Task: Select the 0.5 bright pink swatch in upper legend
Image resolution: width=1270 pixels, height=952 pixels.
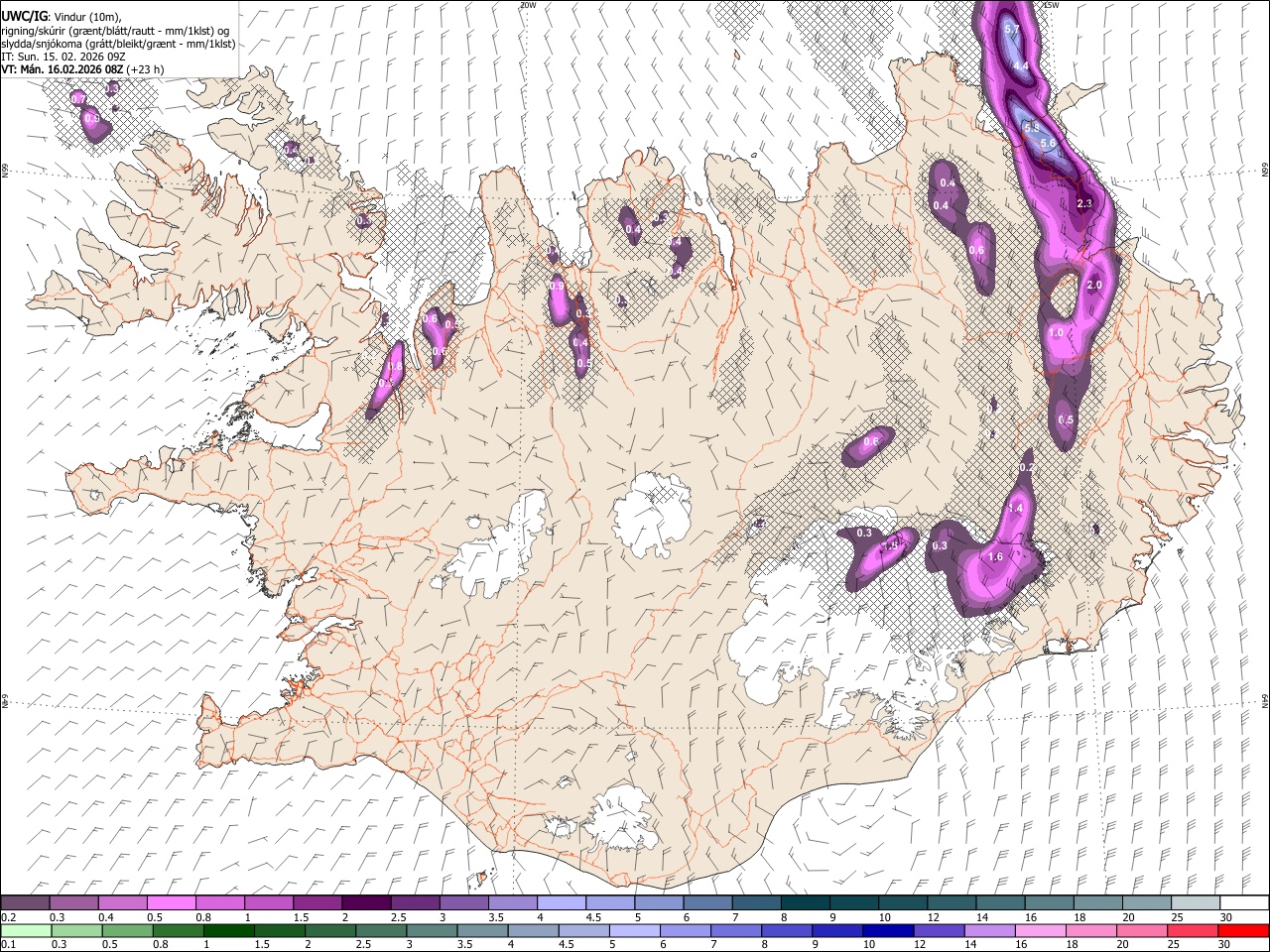Action: [171, 903]
